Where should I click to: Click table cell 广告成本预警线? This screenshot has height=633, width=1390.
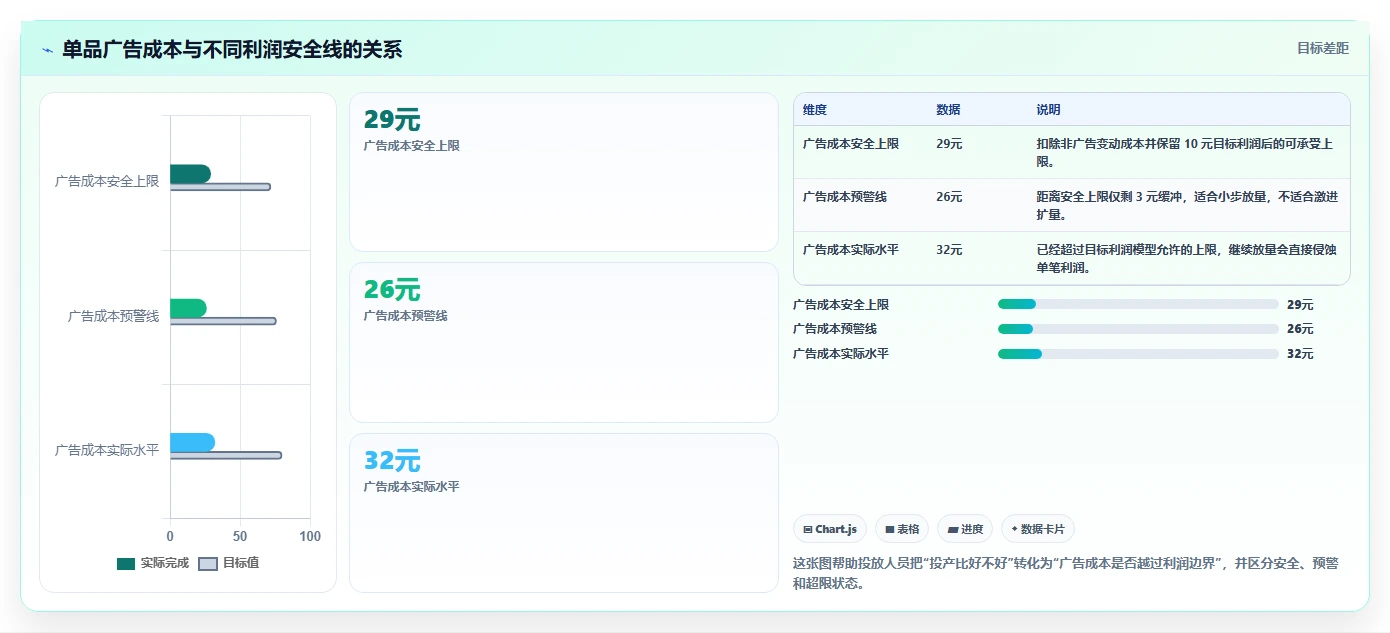pyautogui.click(x=845, y=197)
